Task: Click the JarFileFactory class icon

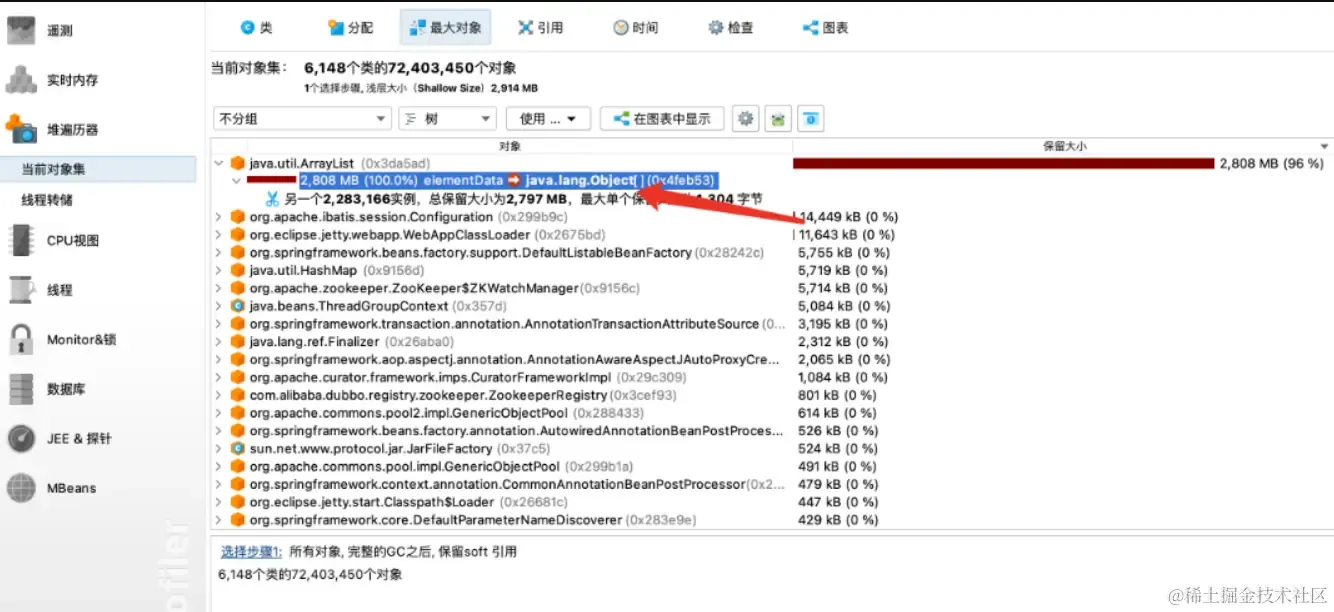Action: 237,449
